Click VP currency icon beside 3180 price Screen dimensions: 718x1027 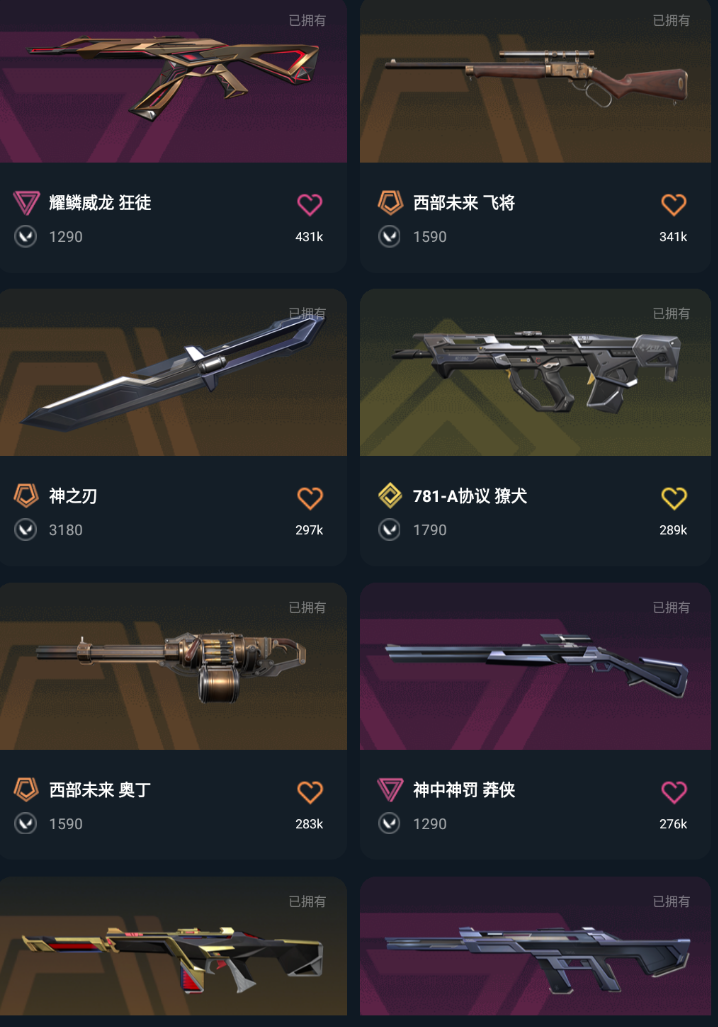(26, 529)
